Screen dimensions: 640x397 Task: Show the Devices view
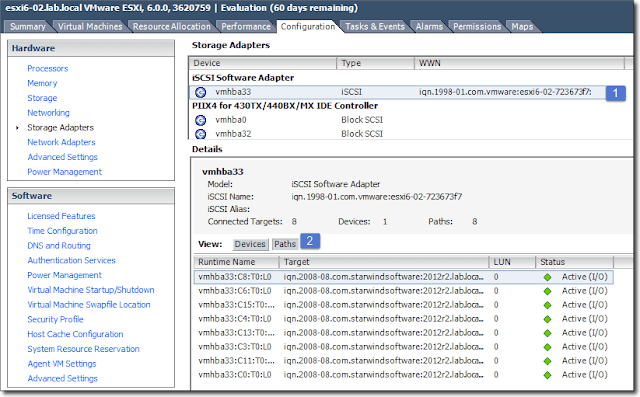(250, 244)
